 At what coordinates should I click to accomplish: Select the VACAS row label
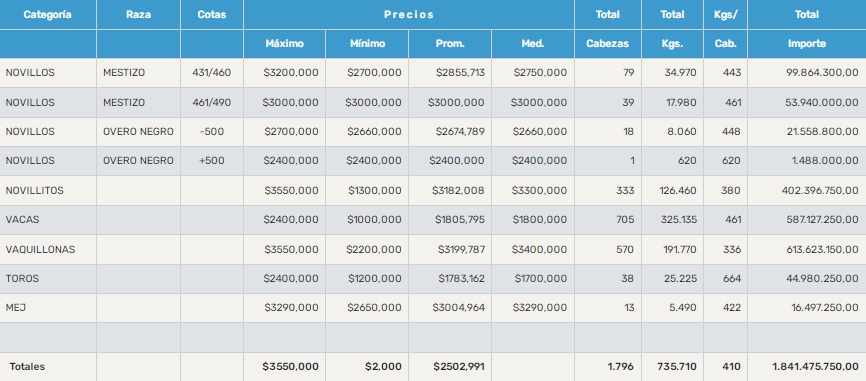coord(22,219)
